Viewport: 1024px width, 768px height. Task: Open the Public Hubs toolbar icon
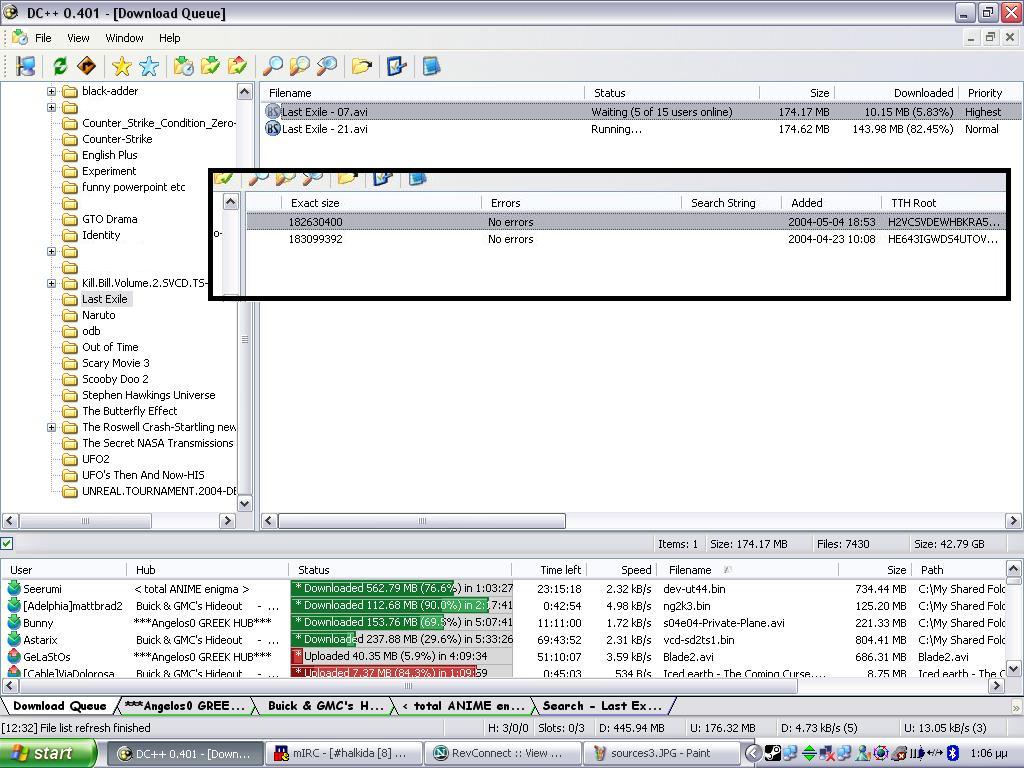pos(26,66)
